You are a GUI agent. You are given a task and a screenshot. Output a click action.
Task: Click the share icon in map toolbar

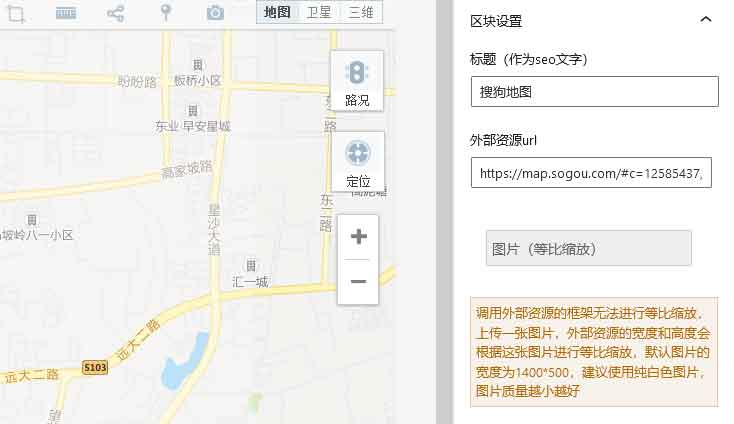point(116,13)
